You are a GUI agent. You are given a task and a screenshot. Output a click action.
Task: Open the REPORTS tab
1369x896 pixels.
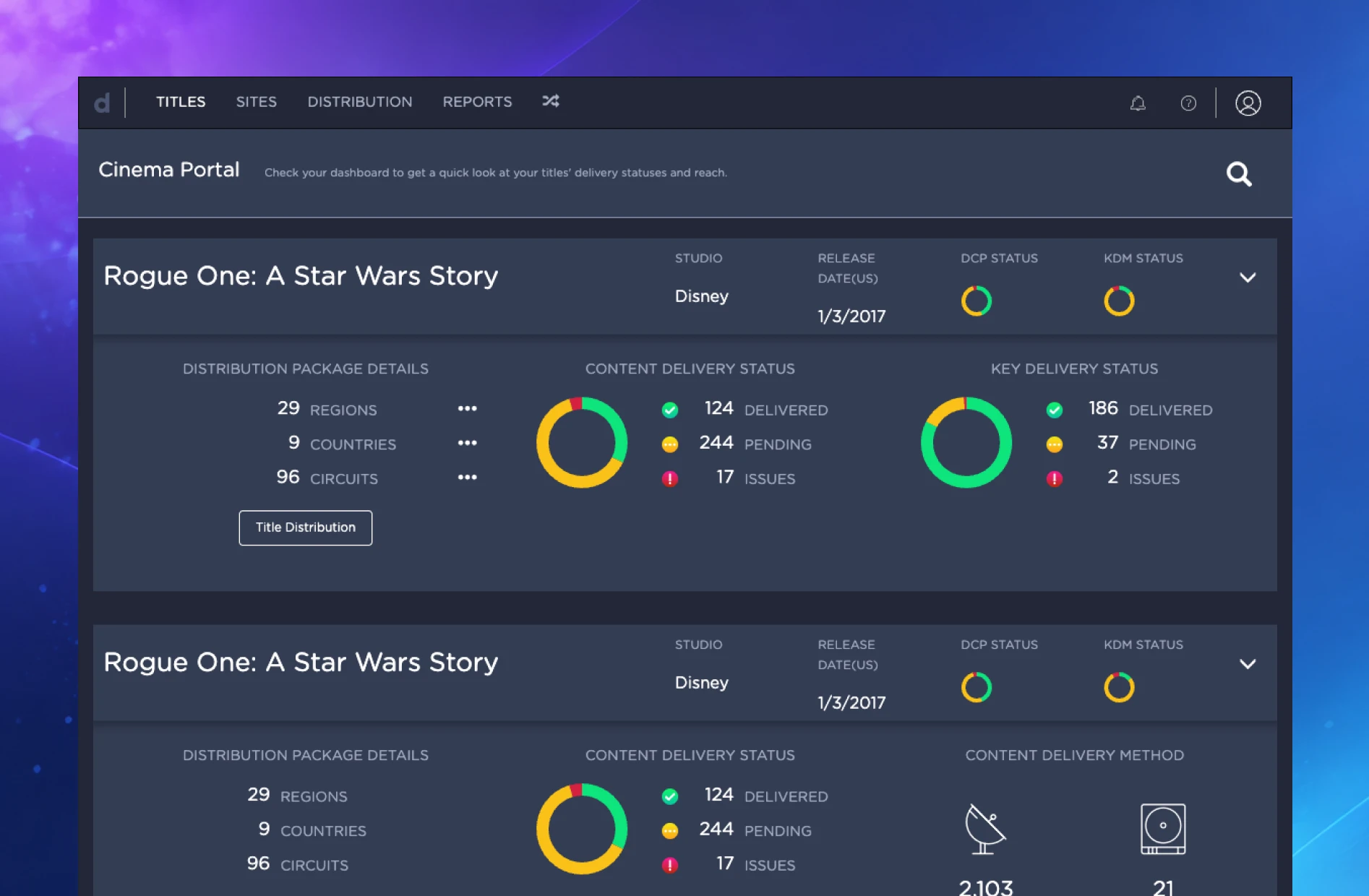pyautogui.click(x=477, y=102)
